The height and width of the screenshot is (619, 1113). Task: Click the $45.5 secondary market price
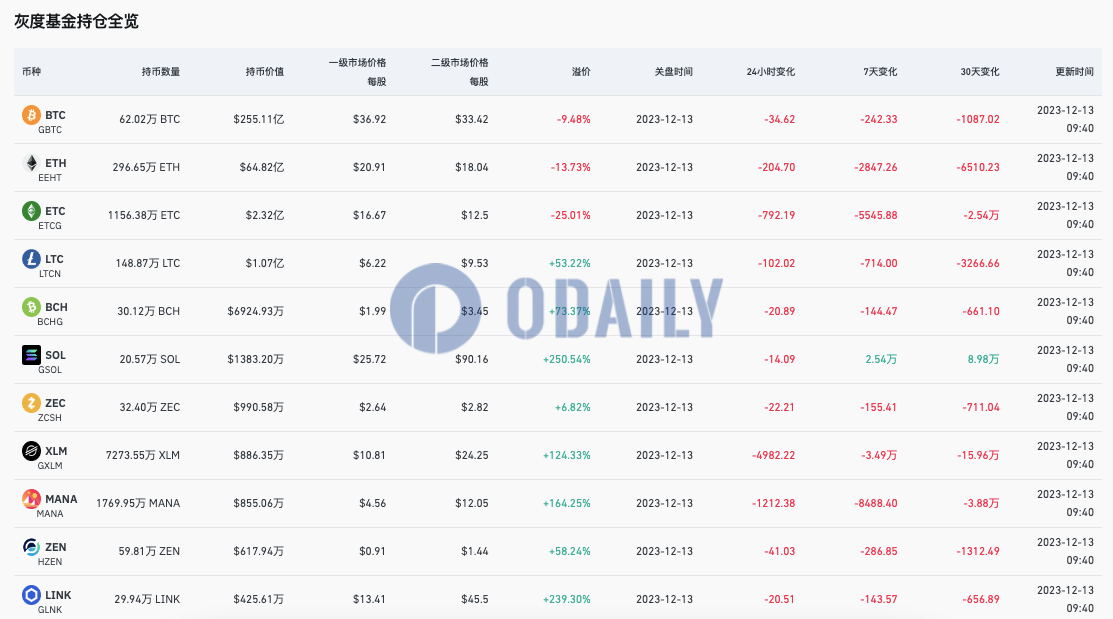474,599
